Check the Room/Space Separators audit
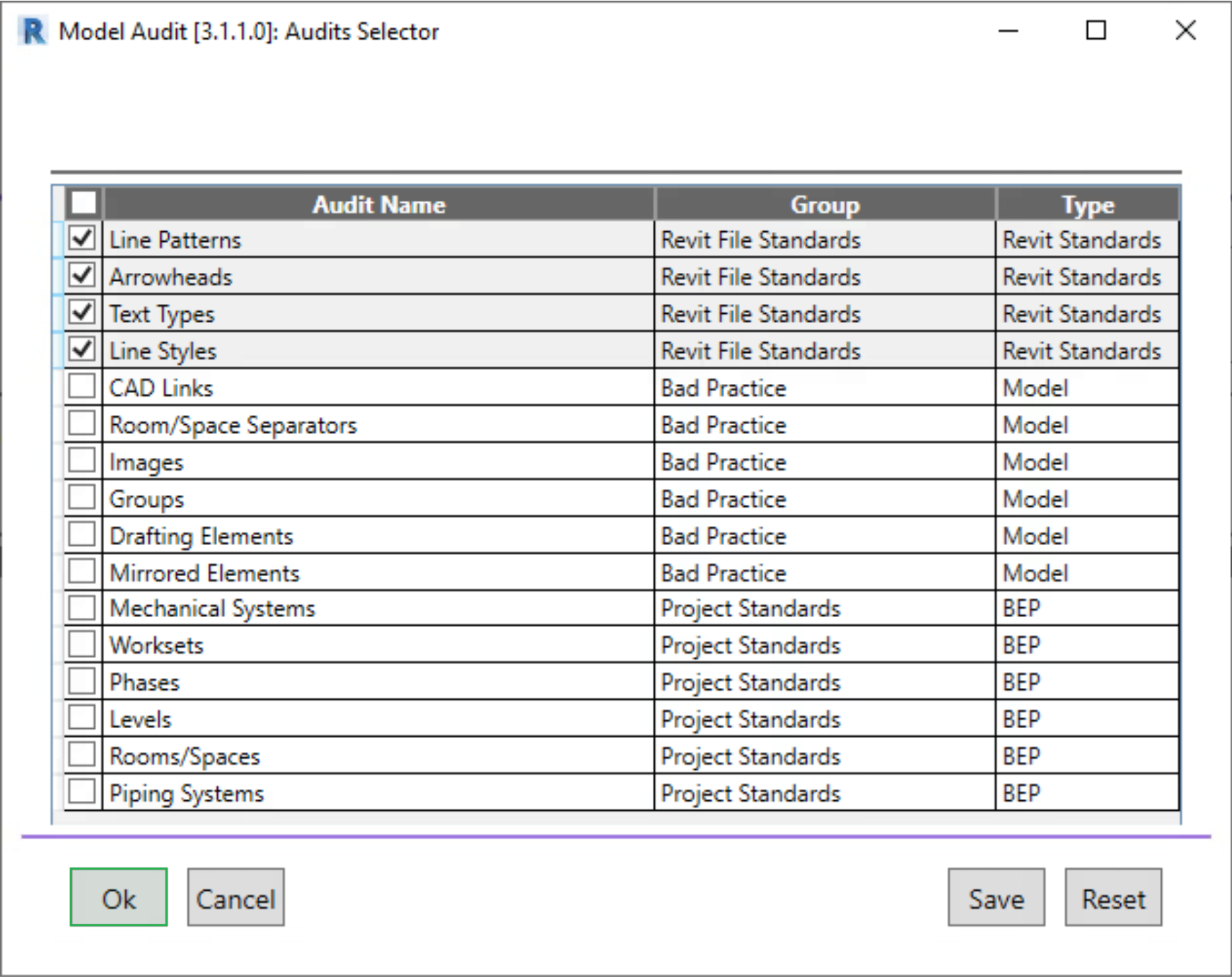The width and height of the screenshot is (1232, 977). 82,423
